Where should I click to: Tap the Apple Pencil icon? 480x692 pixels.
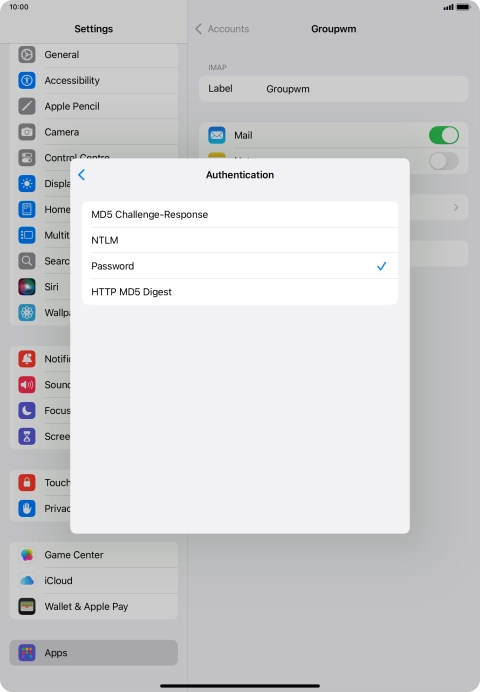27,106
